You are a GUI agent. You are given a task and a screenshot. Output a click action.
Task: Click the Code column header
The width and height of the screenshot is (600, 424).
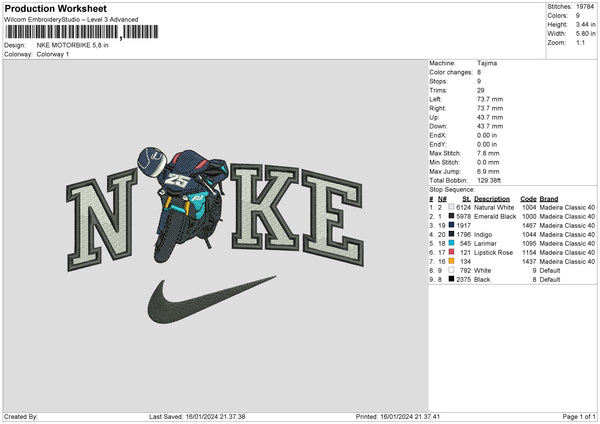[528, 199]
